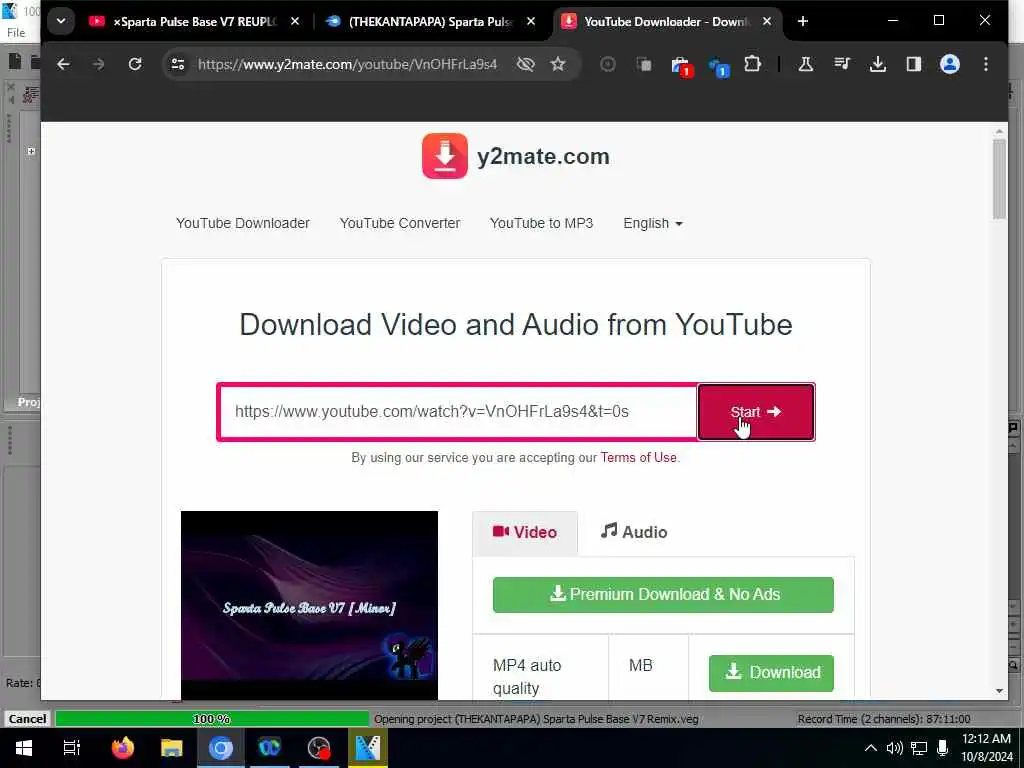Click the extension icon with blue badge
Image resolution: width=1024 pixels, height=768 pixels.
click(718, 65)
